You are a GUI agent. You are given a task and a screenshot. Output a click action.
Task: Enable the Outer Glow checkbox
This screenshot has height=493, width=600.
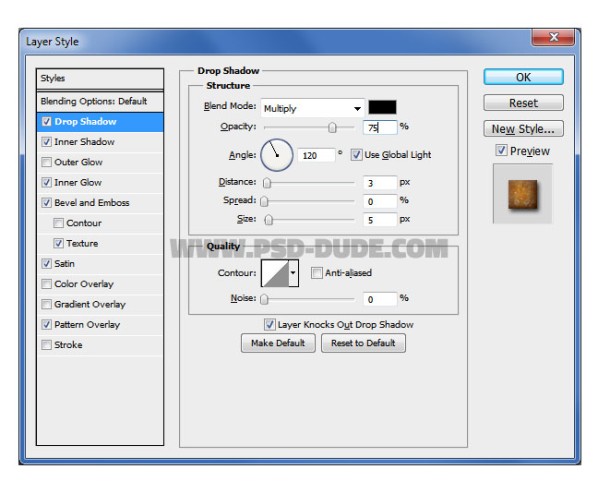pyautogui.click(x=47, y=162)
